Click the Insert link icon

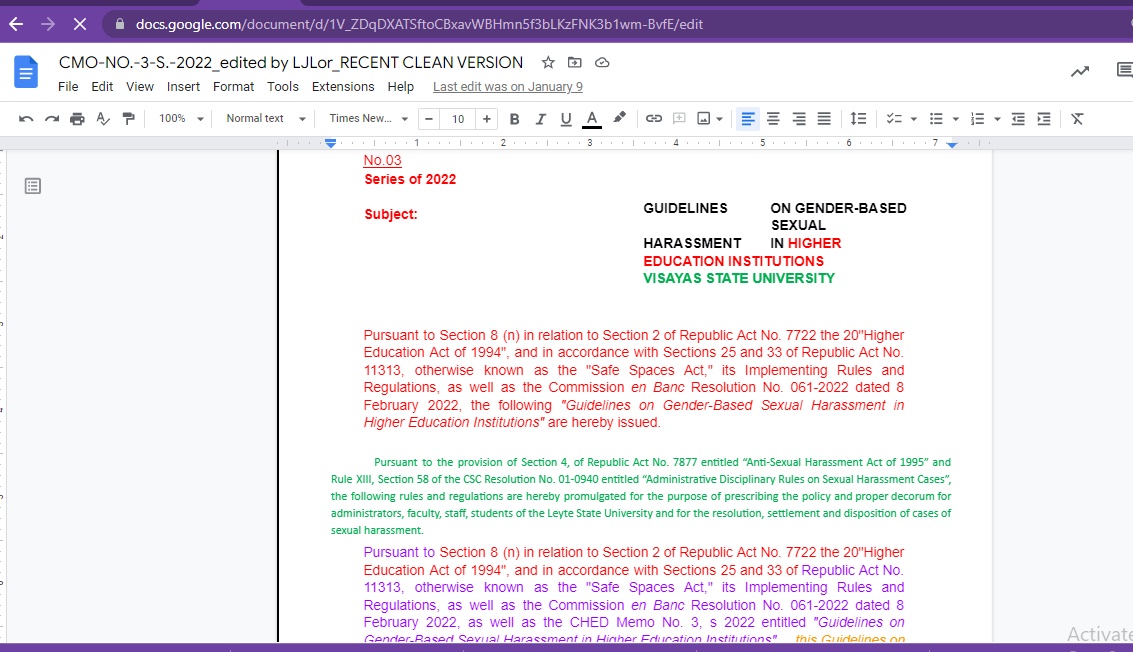coord(654,119)
